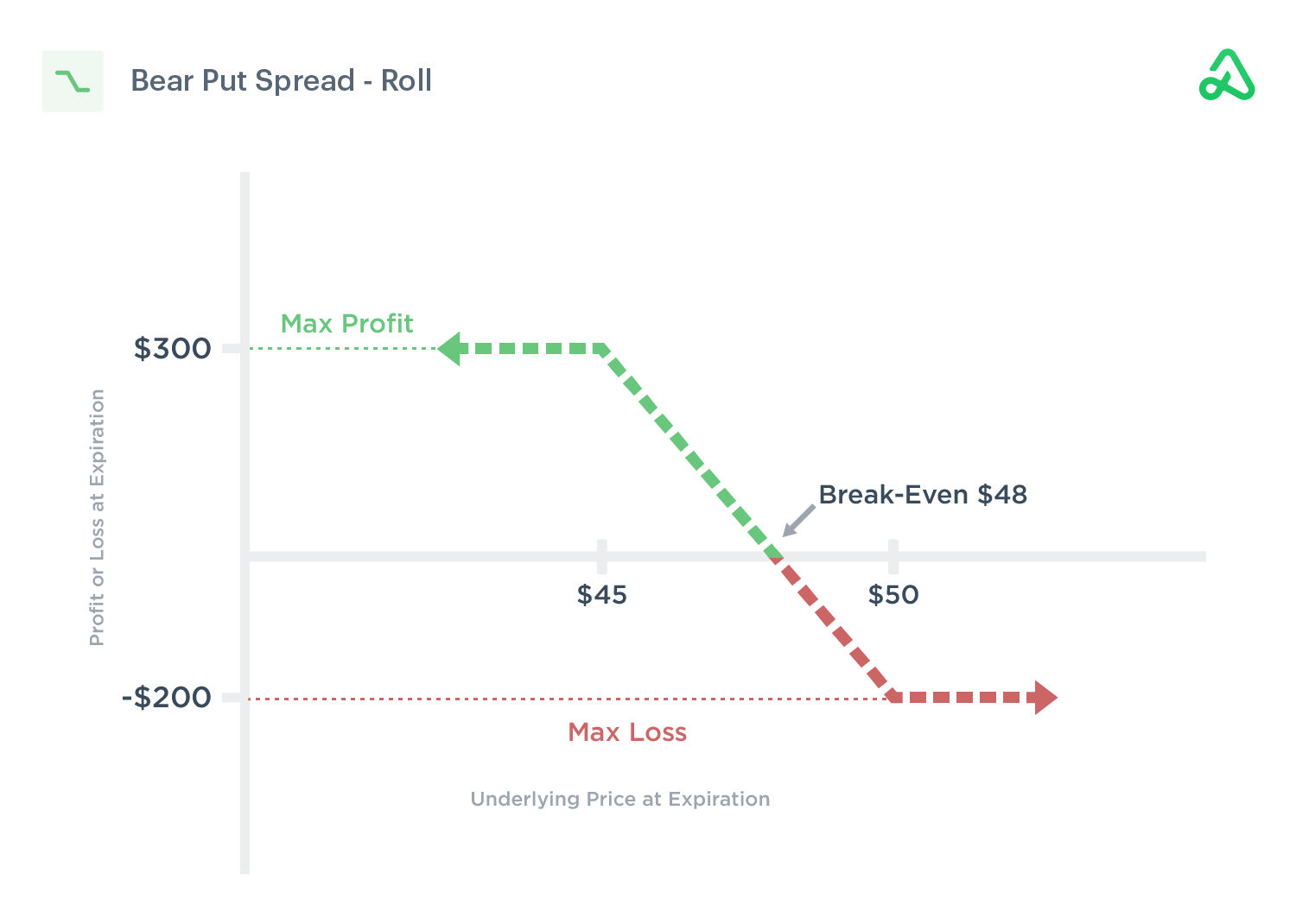
Task: Click the $50 strike price label
Action: (893, 595)
